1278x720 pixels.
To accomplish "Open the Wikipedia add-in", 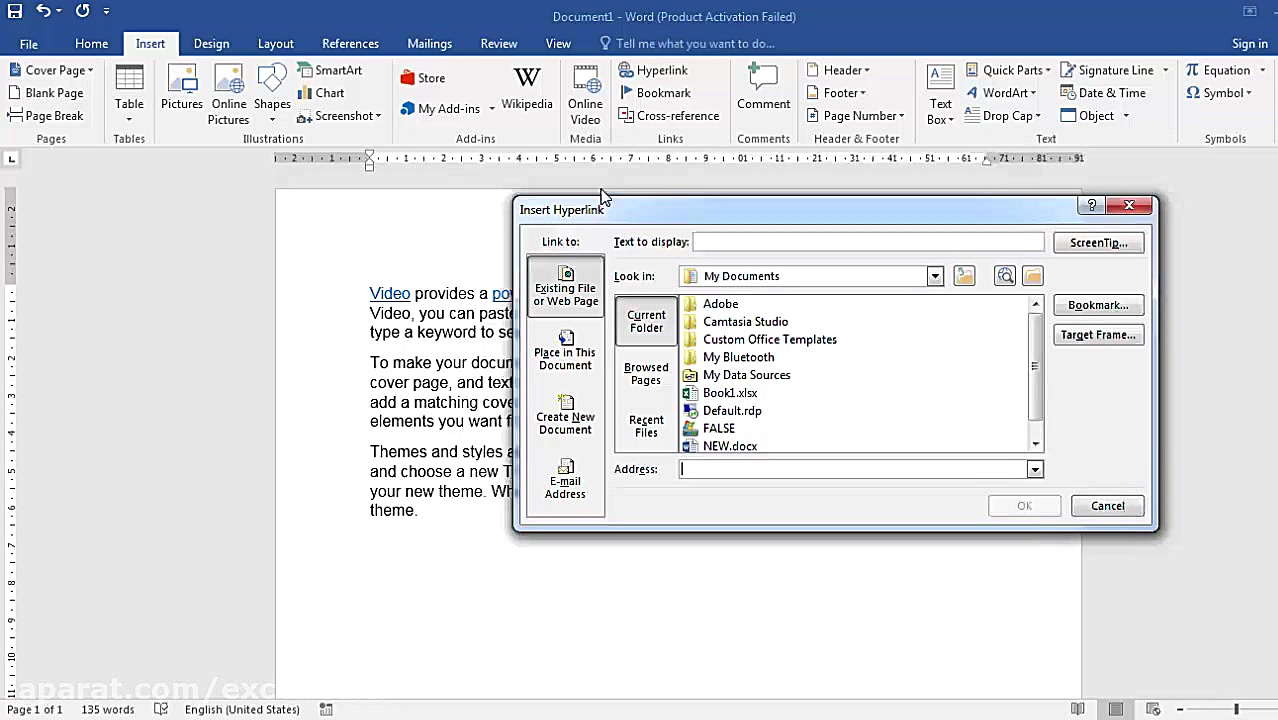I will 526,90.
